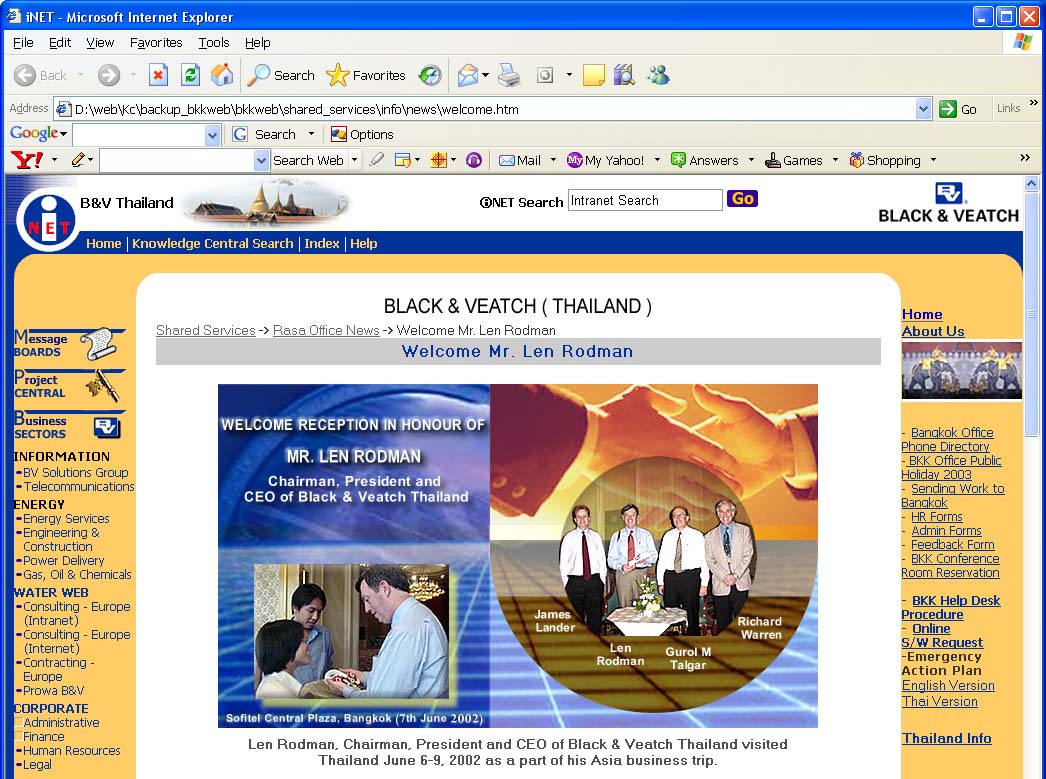Open the Research books icon
The height and width of the screenshot is (779, 1046).
(624, 75)
